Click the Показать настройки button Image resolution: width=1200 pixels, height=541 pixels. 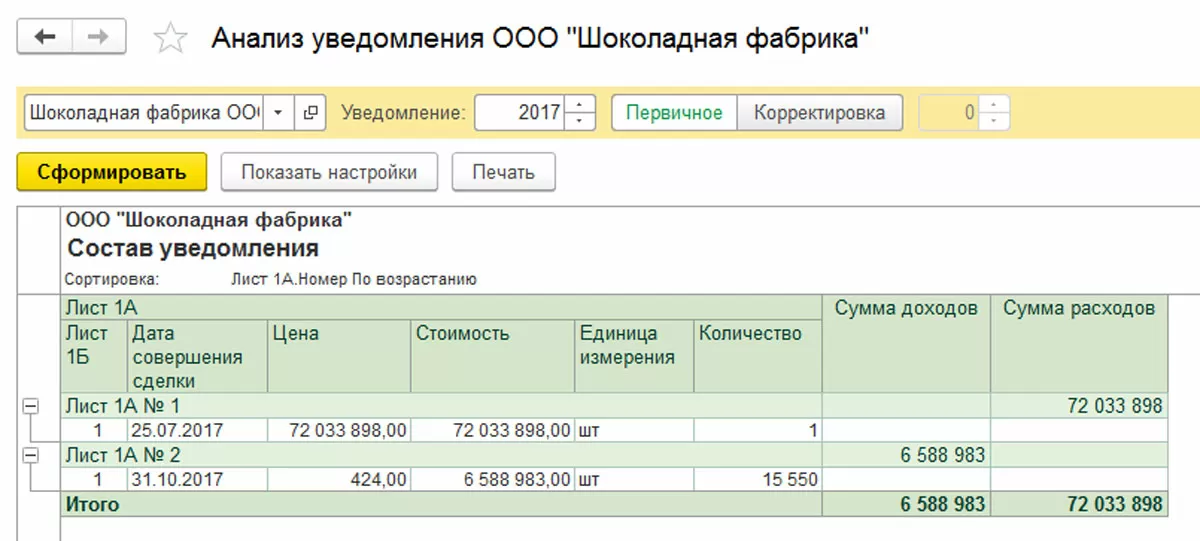coord(329,172)
